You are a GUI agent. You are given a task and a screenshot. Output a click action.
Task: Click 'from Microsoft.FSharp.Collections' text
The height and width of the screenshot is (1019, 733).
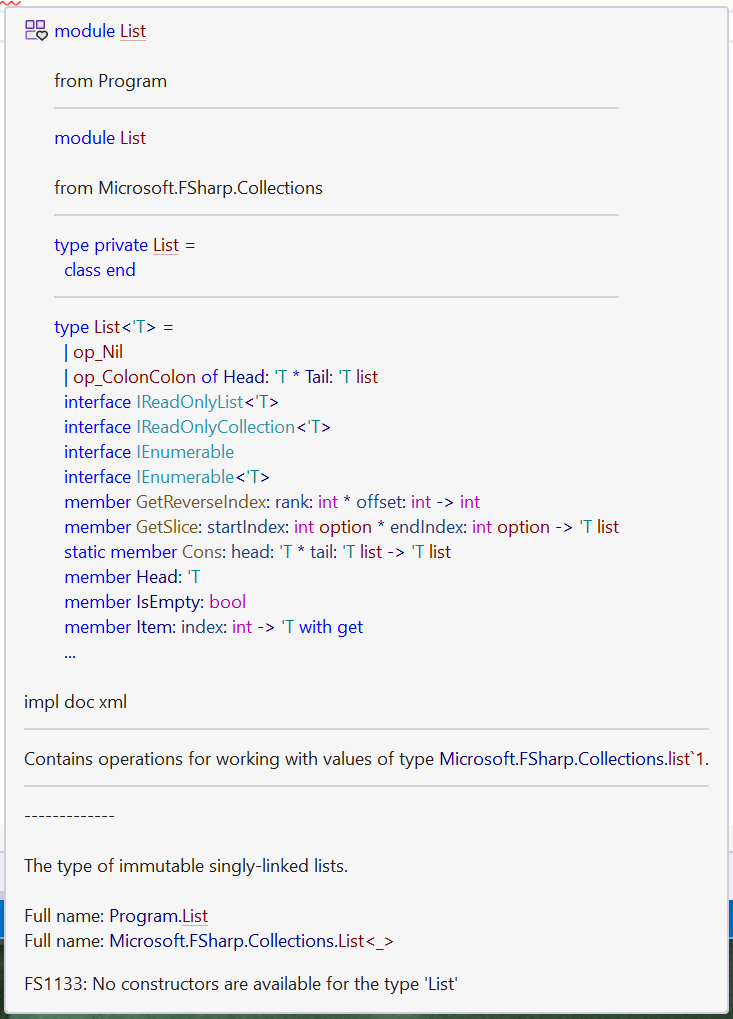pos(188,188)
